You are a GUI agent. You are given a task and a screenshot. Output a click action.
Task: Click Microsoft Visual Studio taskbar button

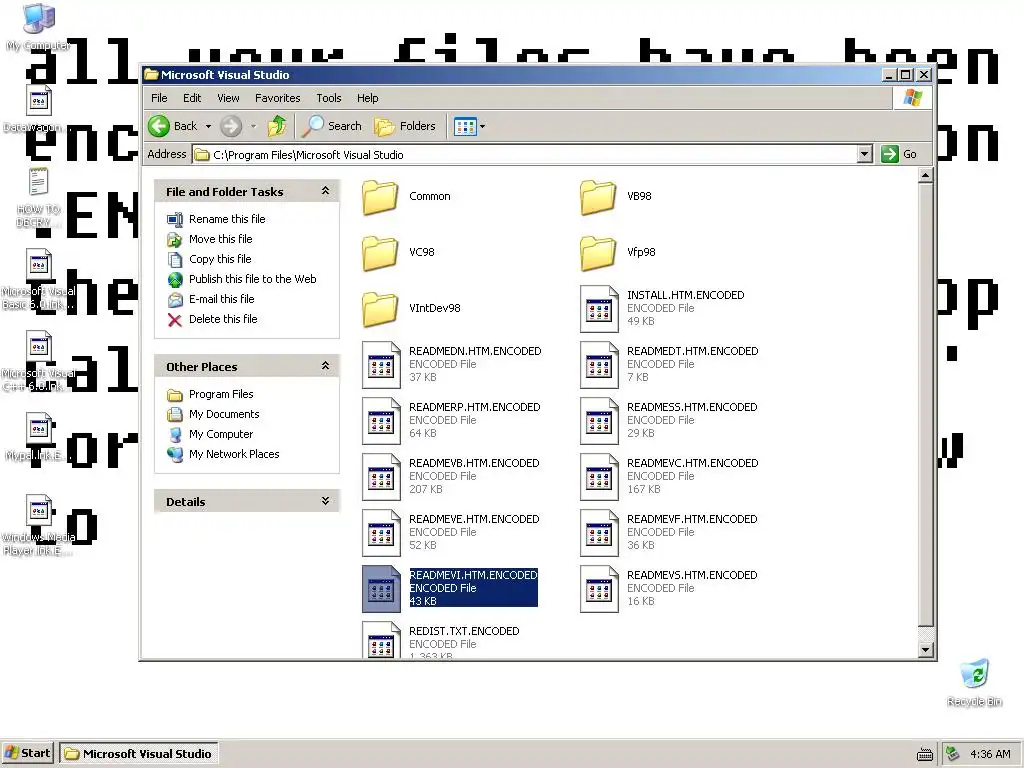(x=138, y=754)
